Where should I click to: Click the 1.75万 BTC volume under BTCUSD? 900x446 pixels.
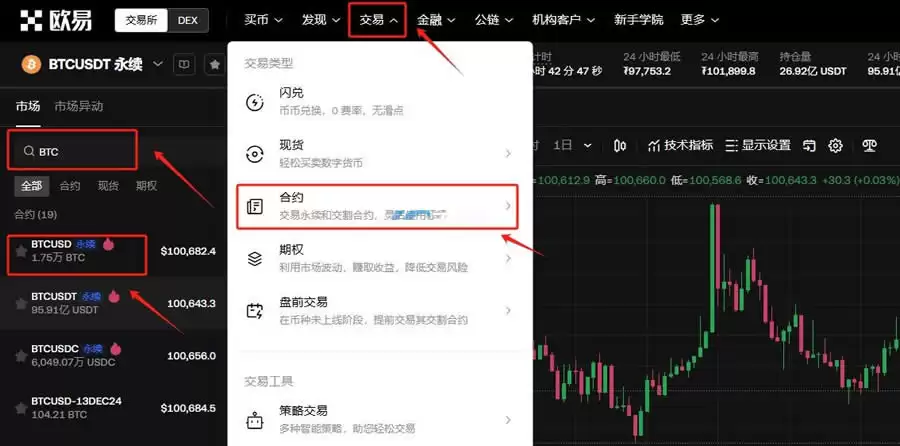click(58, 258)
